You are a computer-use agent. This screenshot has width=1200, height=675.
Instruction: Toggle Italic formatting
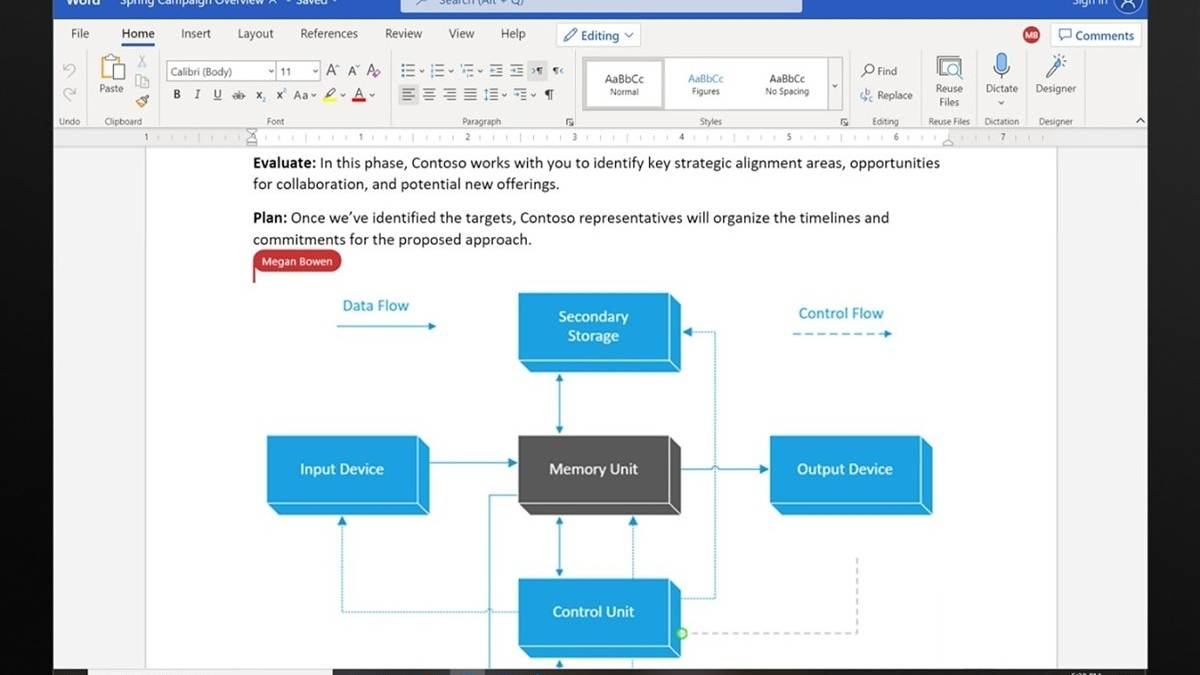197,95
